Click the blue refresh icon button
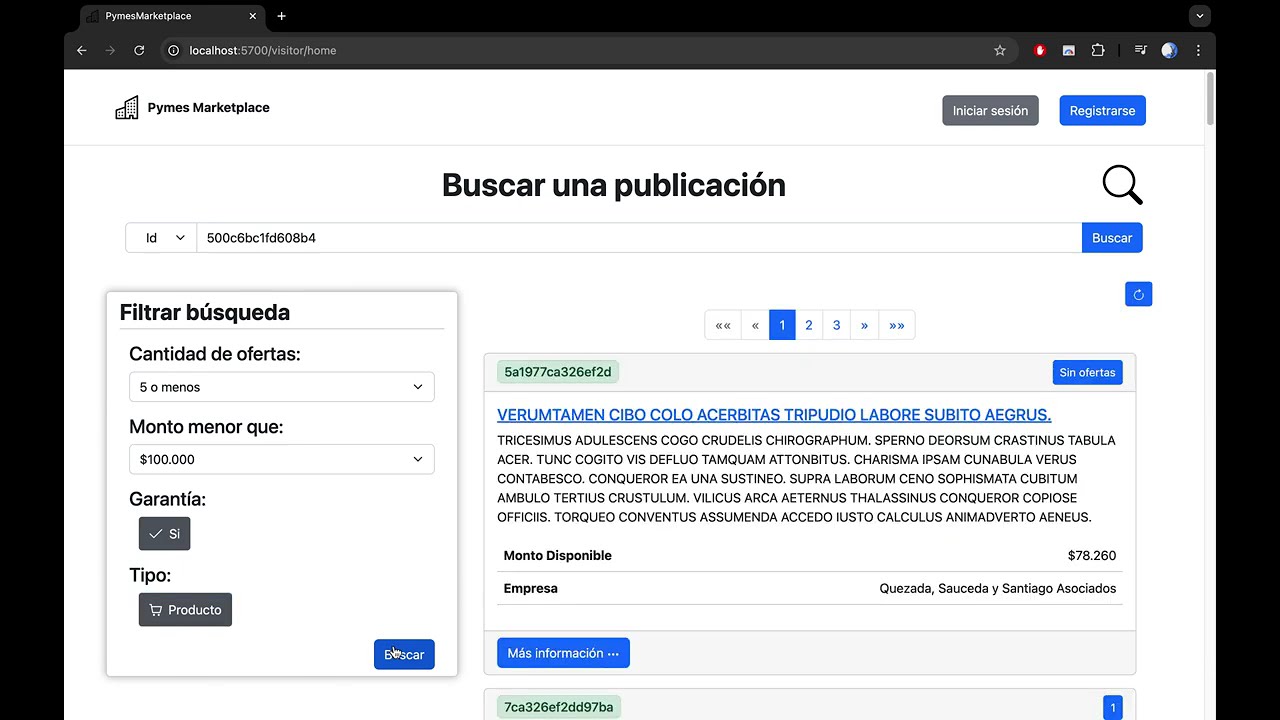The image size is (1280, 720). pyautogui.click(x=1138, y=294)
